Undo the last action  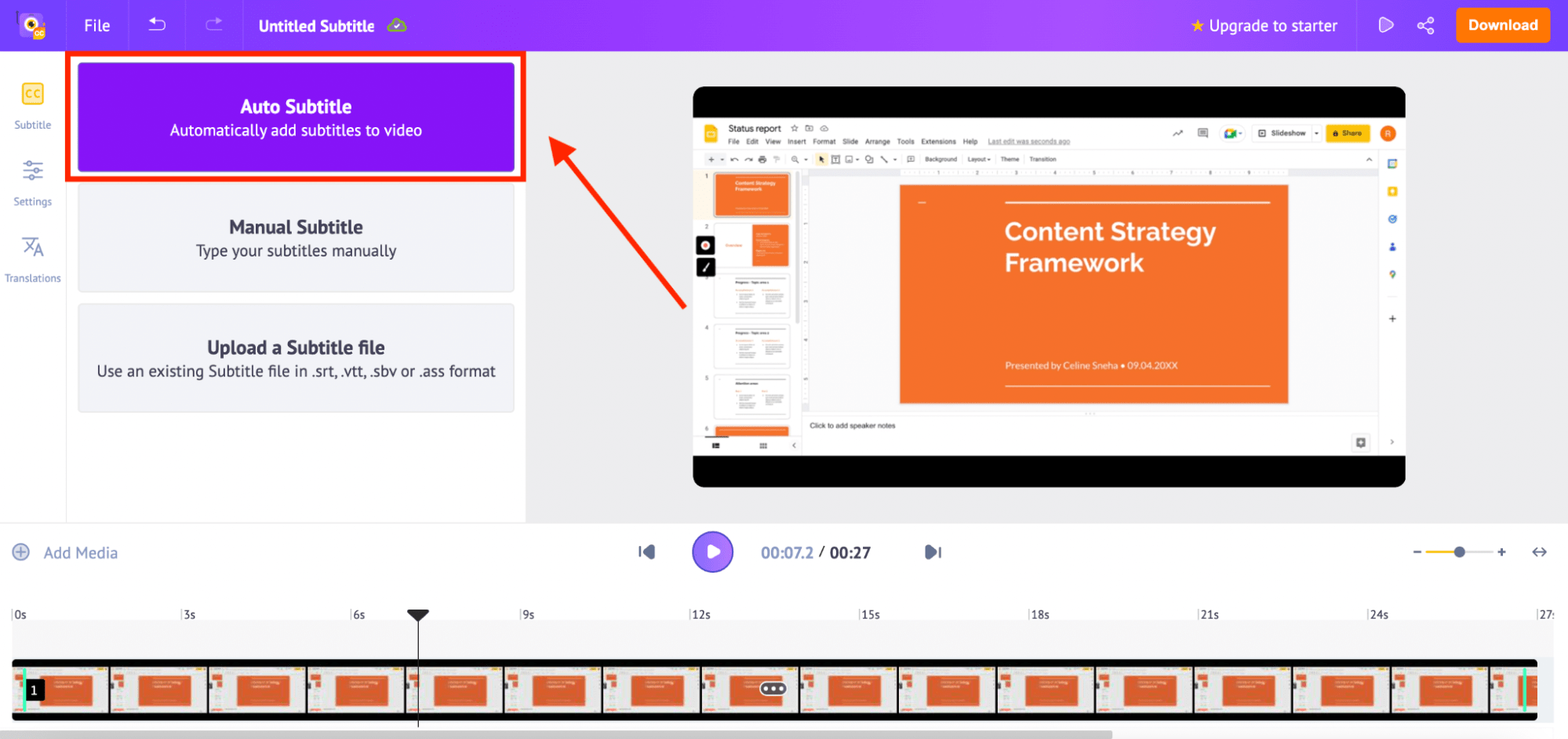tap(156, 25)
